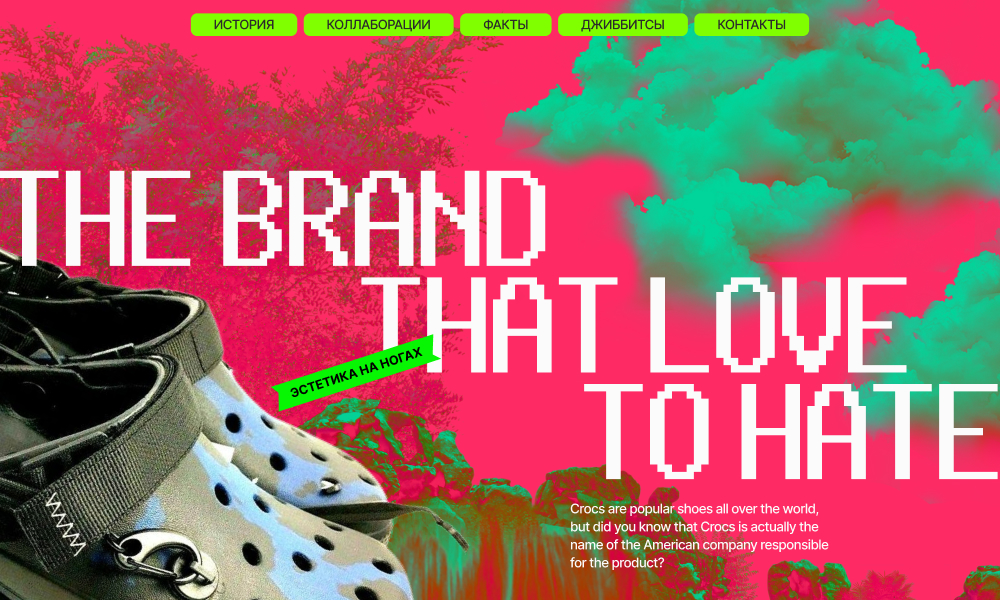Open the ДЖИББИТСЫ navigation pill
Image resolution: width=1000 pixels, height=600 pixels.
pyautogui.click(x=622, y=25)
